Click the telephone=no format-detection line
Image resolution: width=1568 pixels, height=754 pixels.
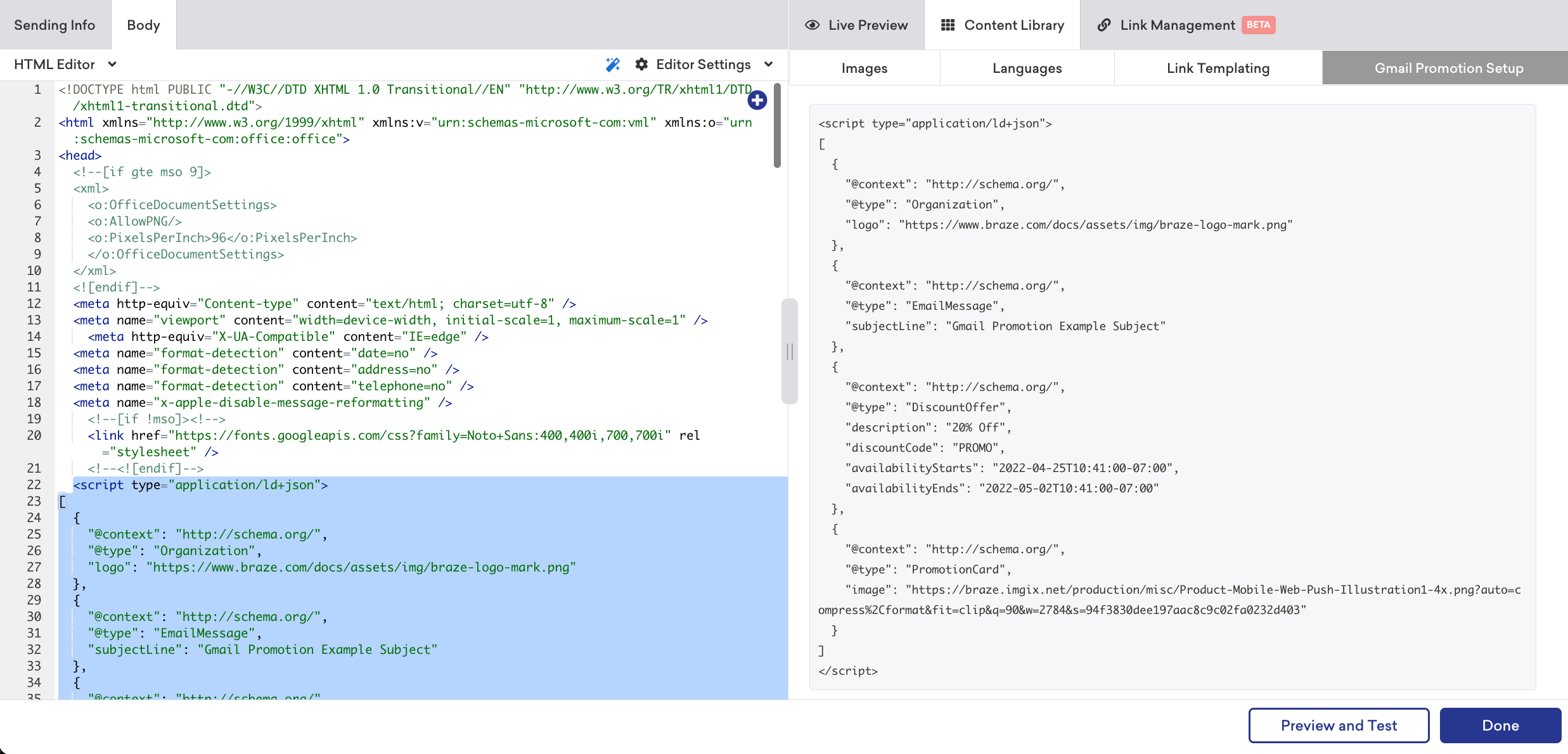tap(274, 386)
